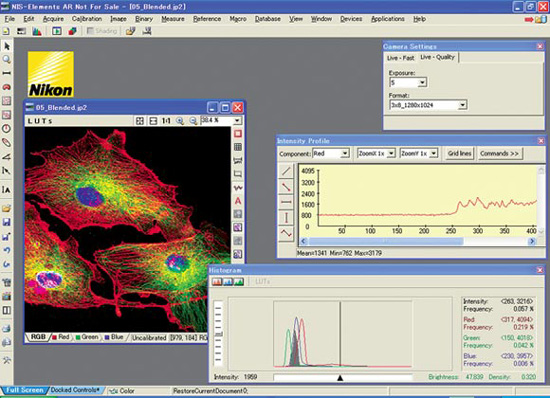Viewport: 550px width, 398px height.
Task: Click the histogram intensity slider triangle marker
Action: tap(340, 378)
